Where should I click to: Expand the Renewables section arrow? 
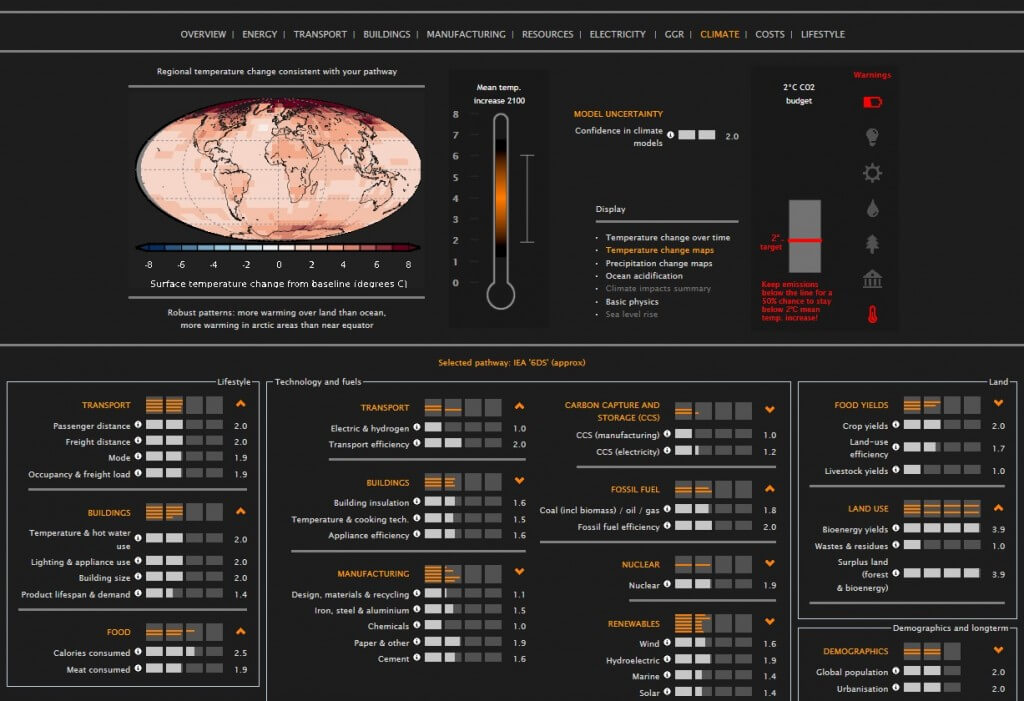click(x=769, y=623)
